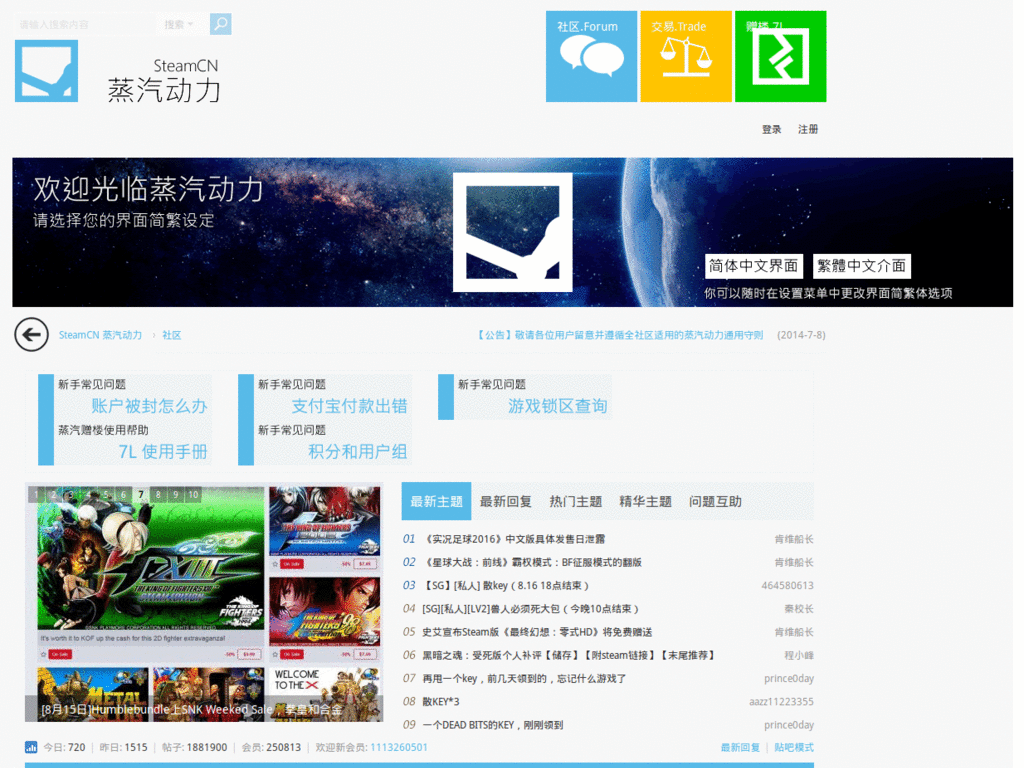This screenshot has width=1024, height=768.
Task: Open the 社区.Forum tile
Action: [592, 56]
